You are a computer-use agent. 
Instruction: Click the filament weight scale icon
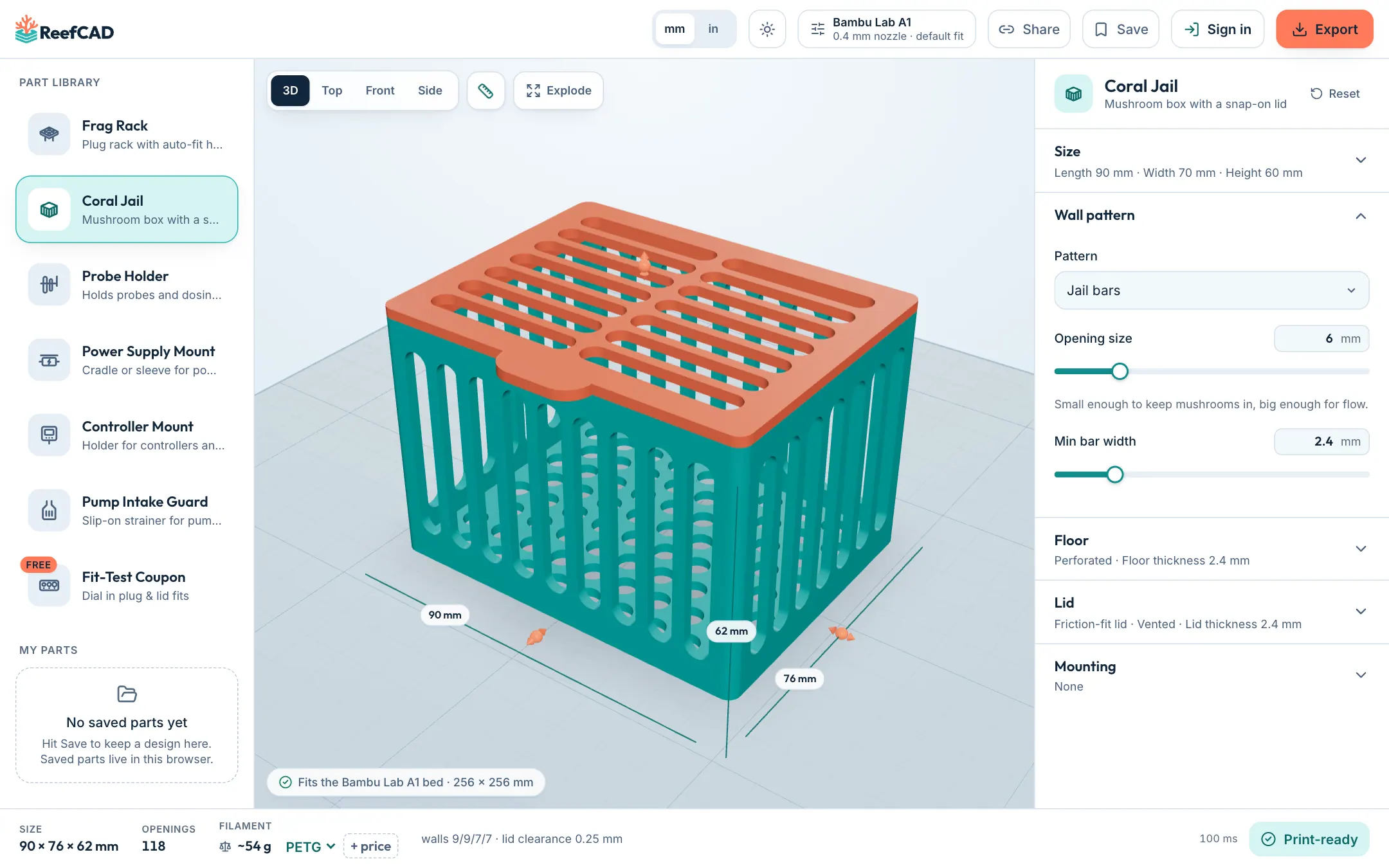(x=225, y=846)
